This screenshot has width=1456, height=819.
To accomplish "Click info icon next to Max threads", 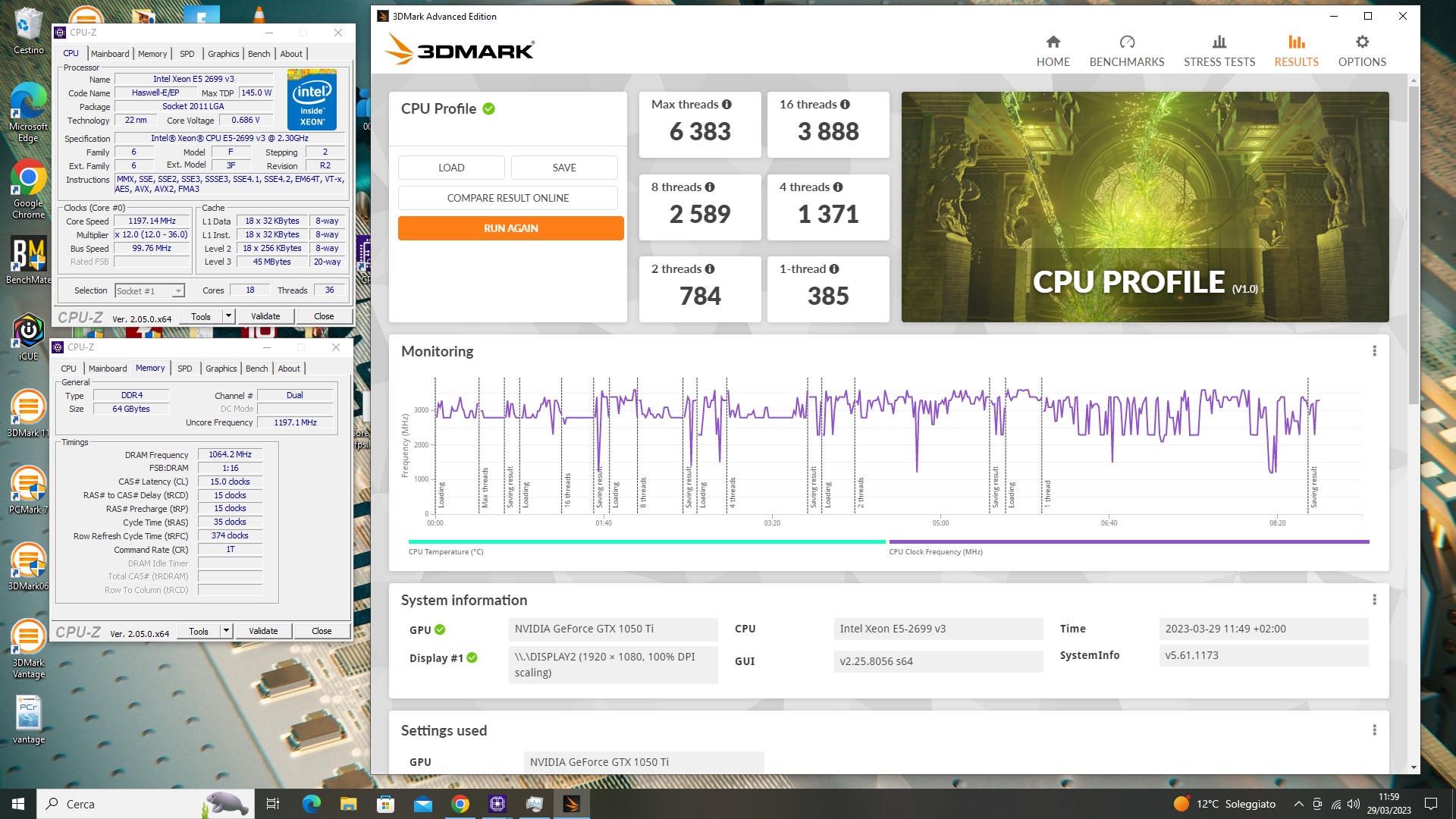I will 726,105.
